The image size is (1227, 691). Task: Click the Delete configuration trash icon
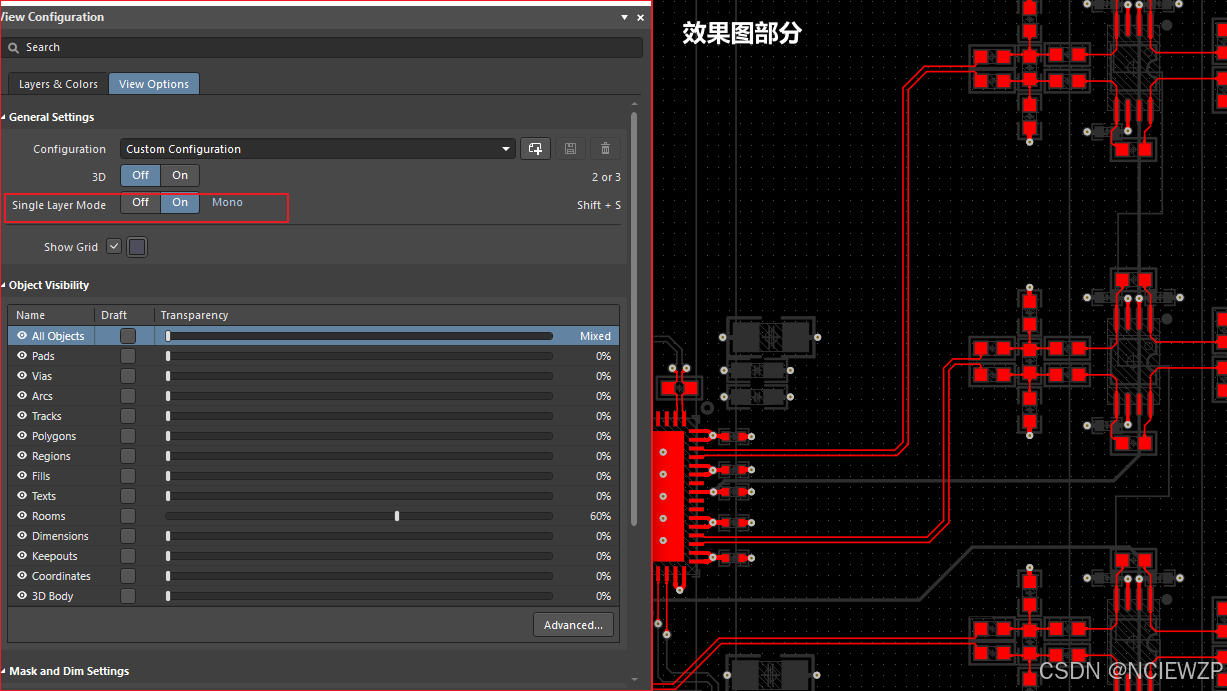point(605,149)
